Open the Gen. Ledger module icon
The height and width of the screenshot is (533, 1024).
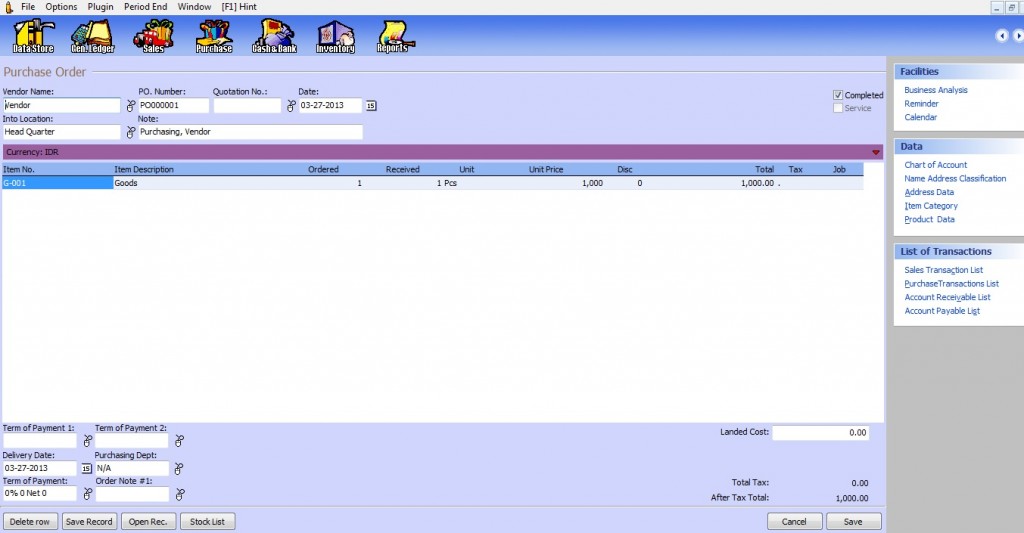click(93, 36)
